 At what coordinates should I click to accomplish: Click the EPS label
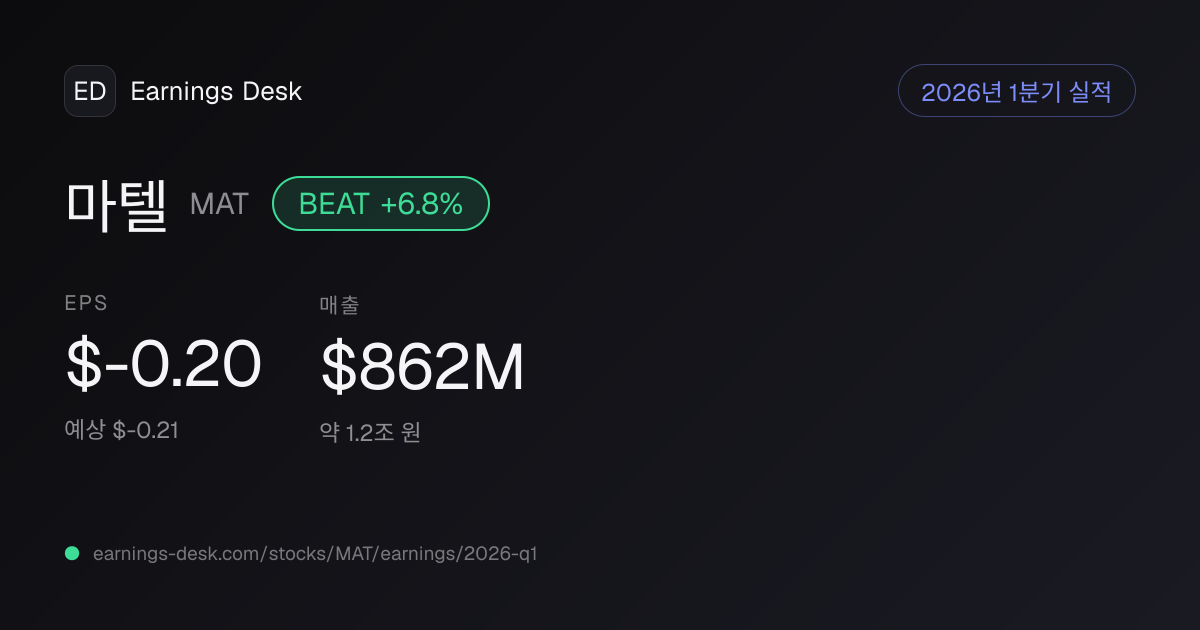86,304
